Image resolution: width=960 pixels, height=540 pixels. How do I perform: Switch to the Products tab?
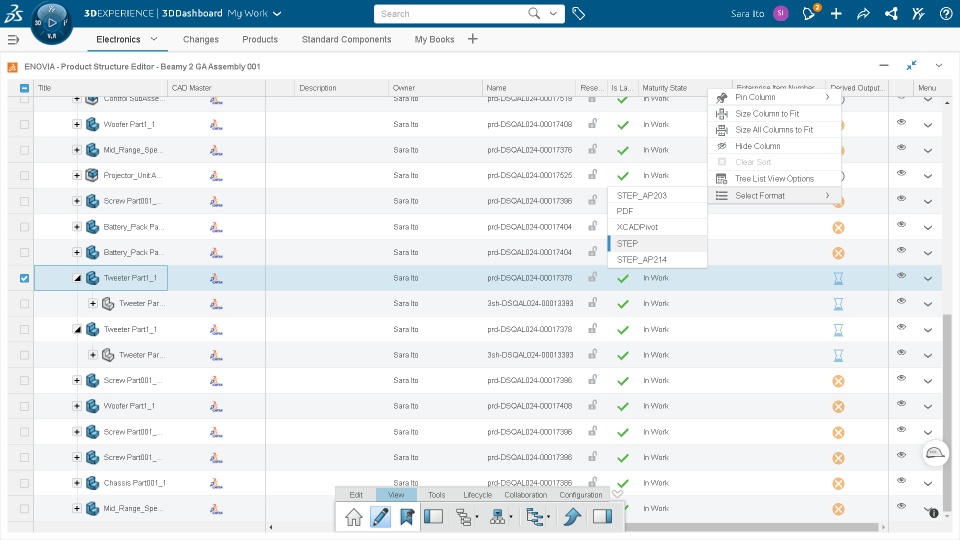[x=260, y=39]
